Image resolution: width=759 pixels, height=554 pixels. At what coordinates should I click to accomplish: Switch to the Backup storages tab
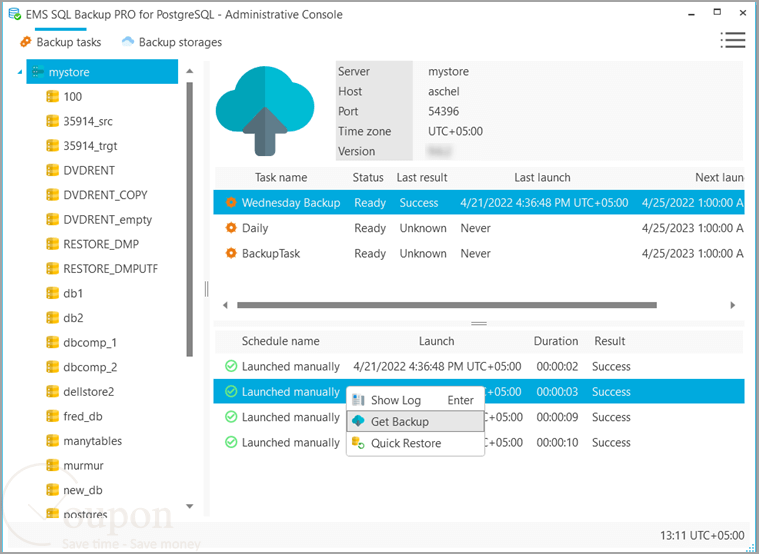pyautogui.click(x=171, y=42)
